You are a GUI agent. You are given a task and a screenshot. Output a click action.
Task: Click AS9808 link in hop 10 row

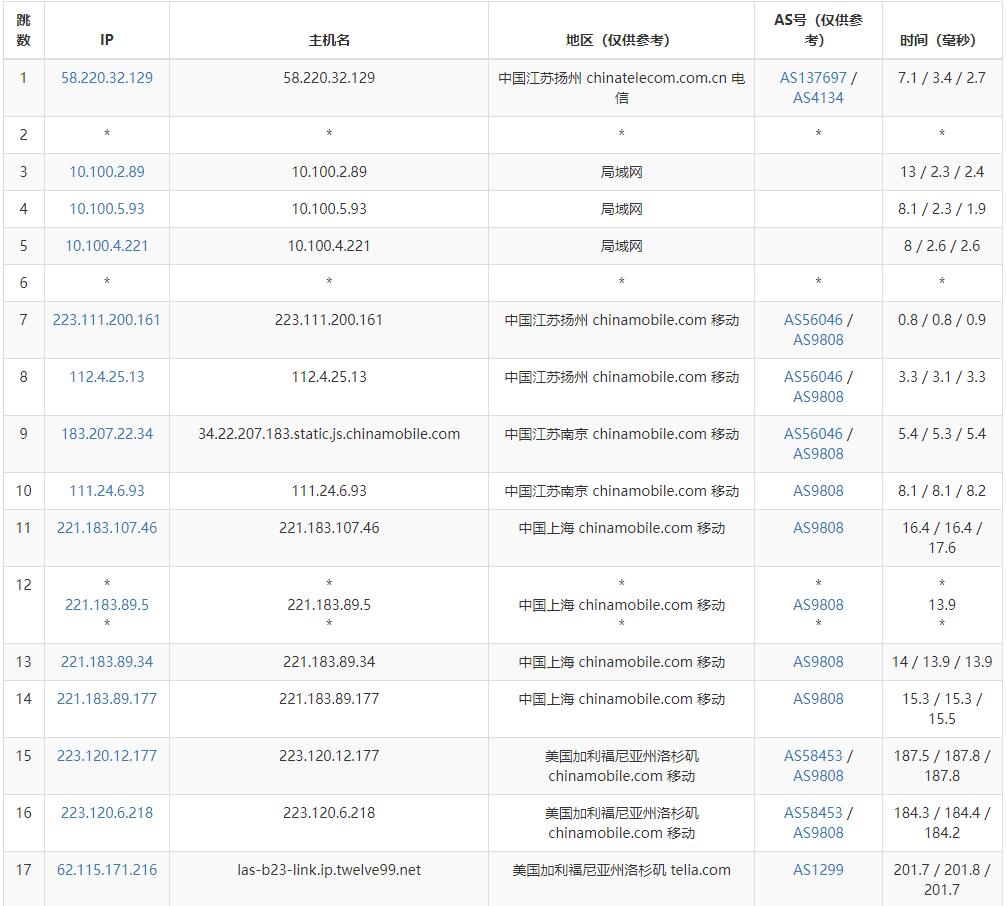818,491
